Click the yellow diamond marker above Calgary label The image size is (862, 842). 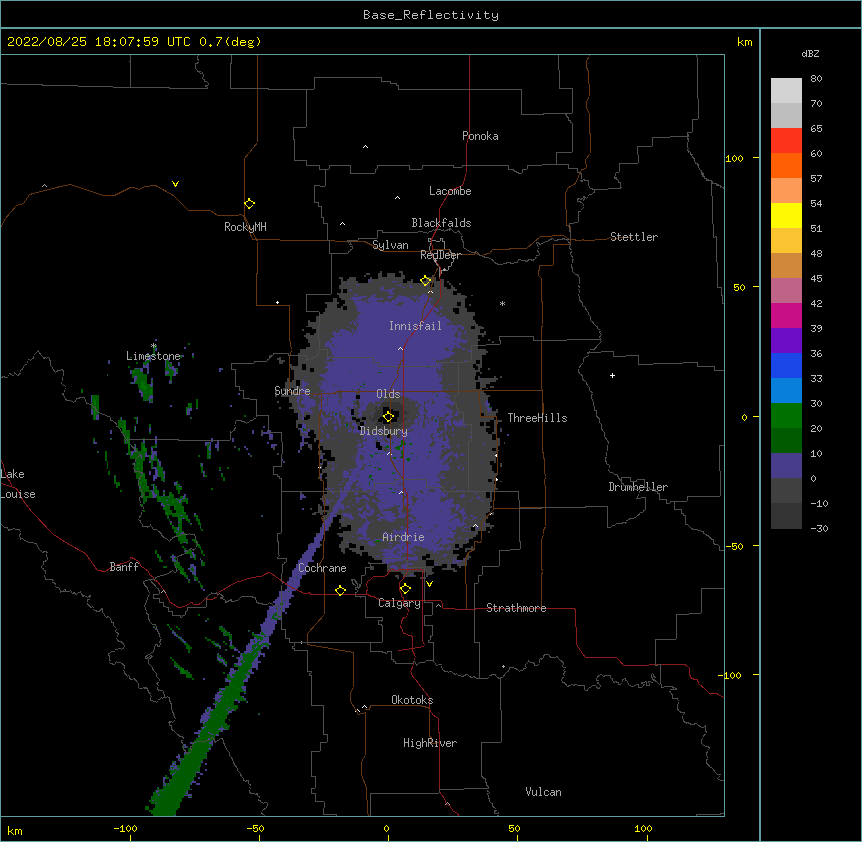[405, 589]
